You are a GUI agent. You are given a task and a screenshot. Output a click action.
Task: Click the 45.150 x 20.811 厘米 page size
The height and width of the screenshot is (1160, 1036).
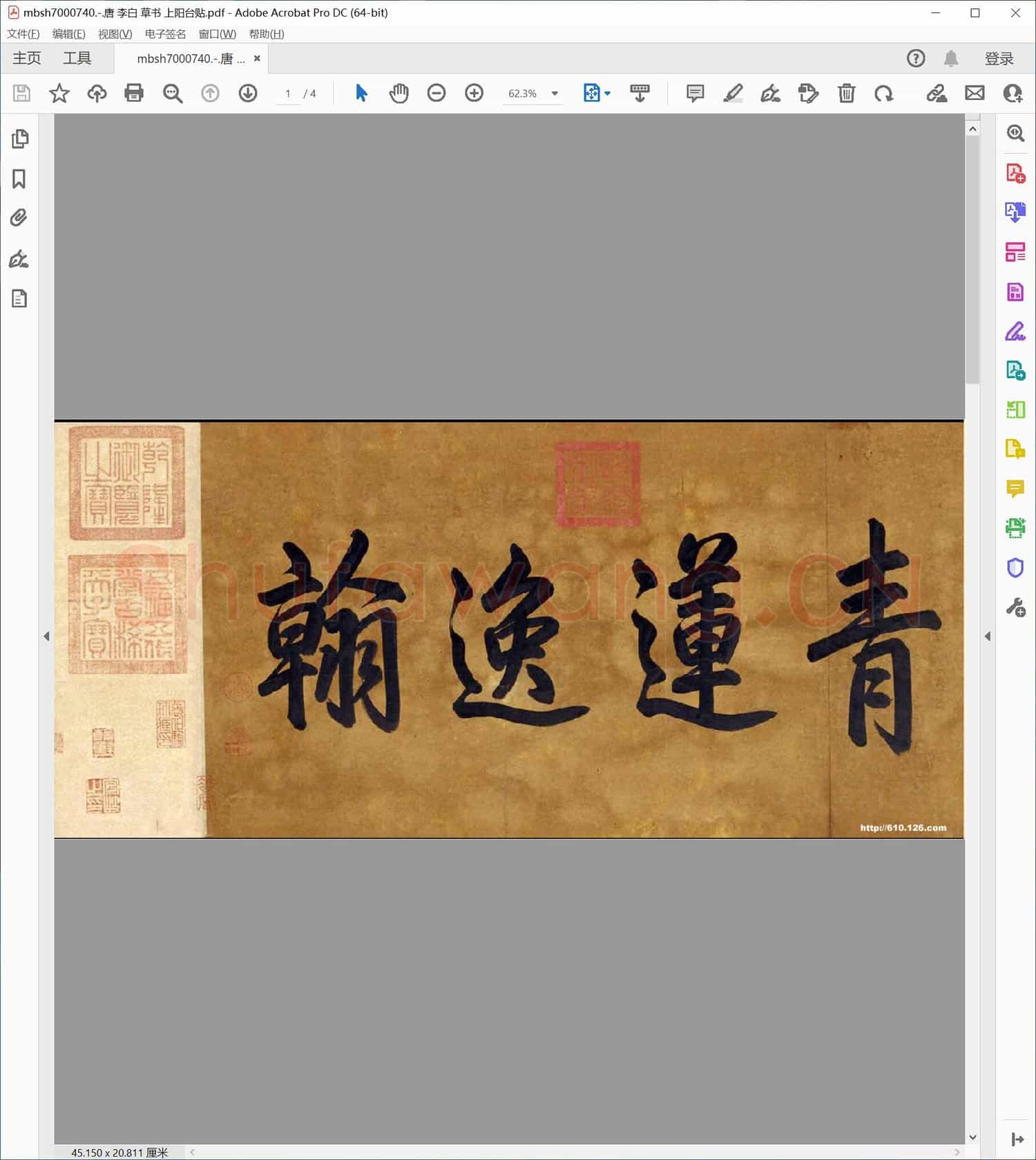[119, 1152]
